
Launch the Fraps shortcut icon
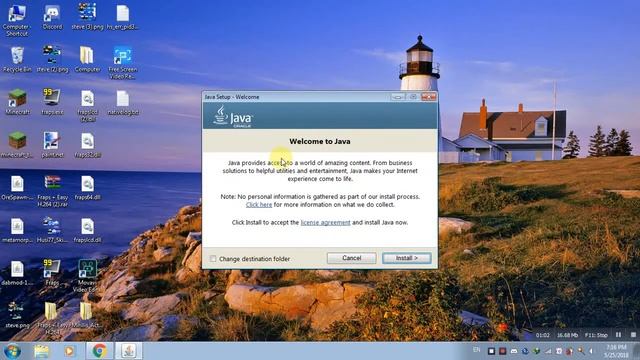click(51, 272)
